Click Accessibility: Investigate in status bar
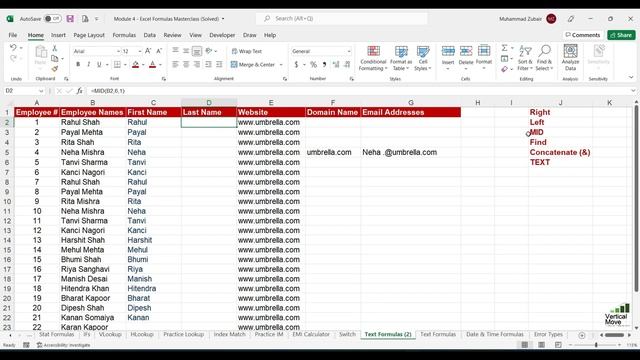 coord(64,345)
